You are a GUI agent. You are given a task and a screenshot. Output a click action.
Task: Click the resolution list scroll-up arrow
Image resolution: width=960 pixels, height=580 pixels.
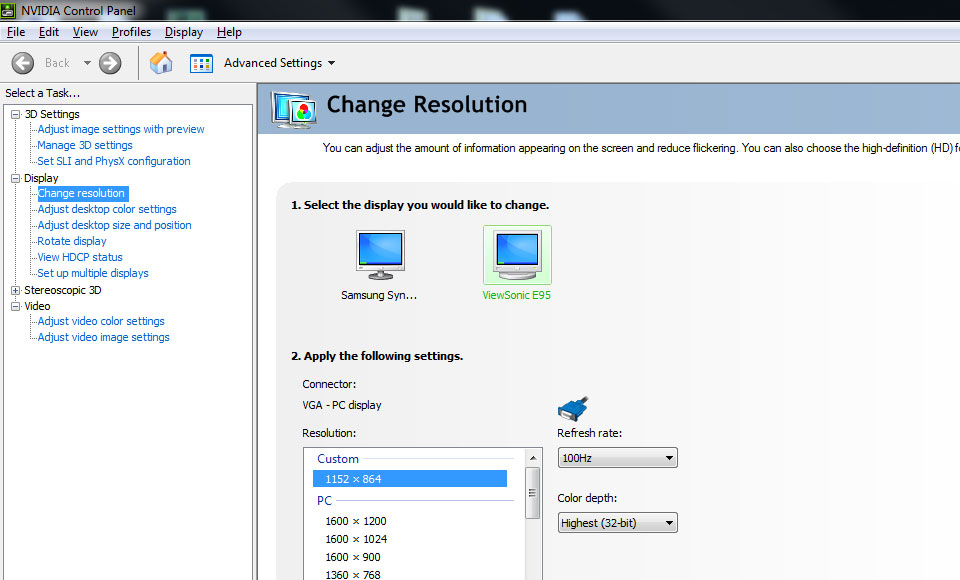(x=533, y=458)
